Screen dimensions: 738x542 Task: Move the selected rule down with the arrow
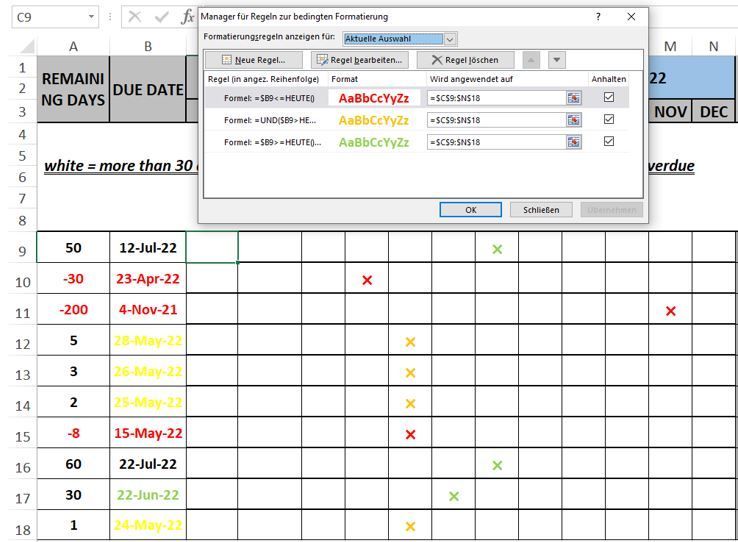point(557,60)
